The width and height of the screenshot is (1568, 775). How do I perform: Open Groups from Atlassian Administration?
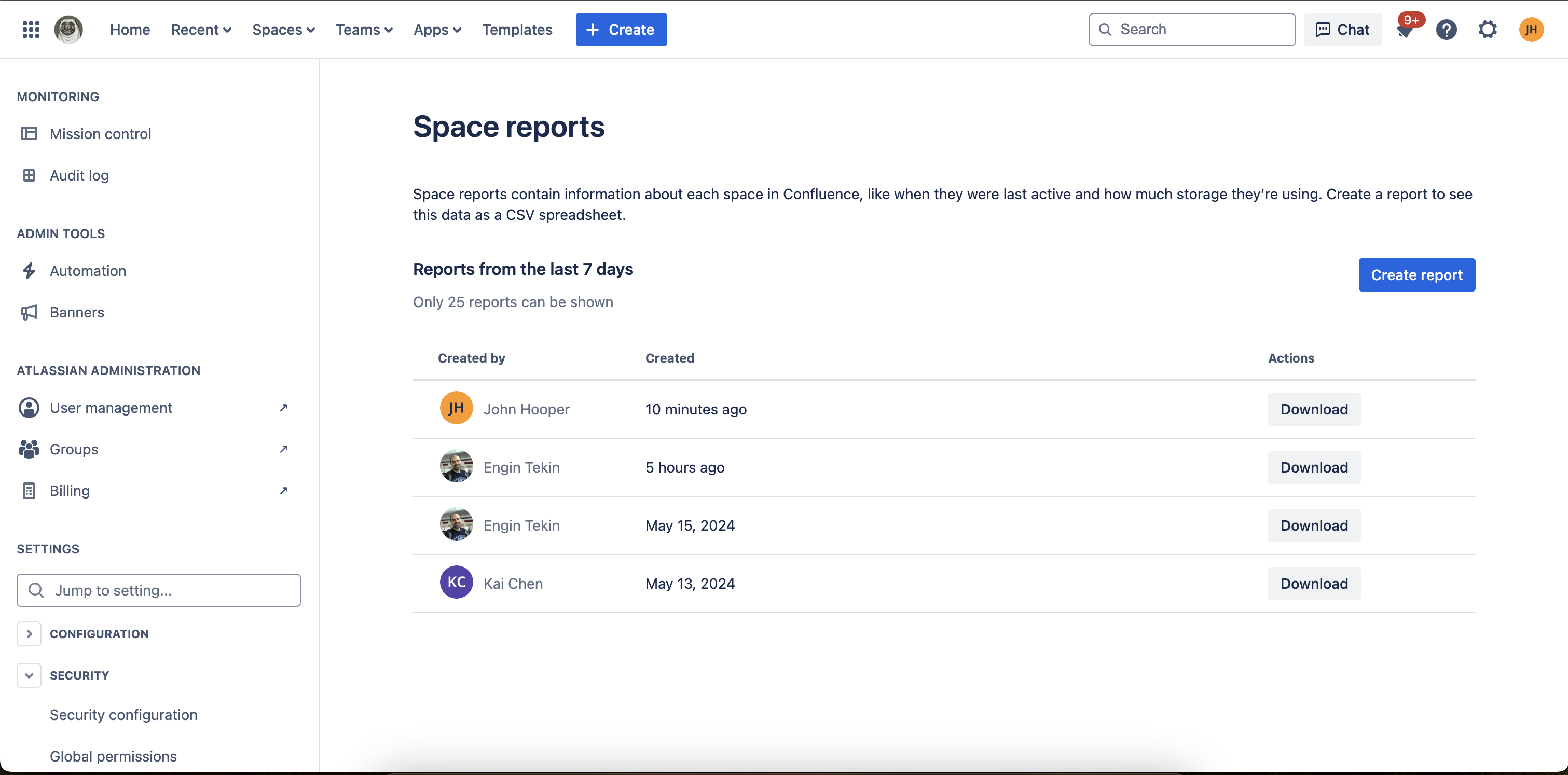coord(73,449)
